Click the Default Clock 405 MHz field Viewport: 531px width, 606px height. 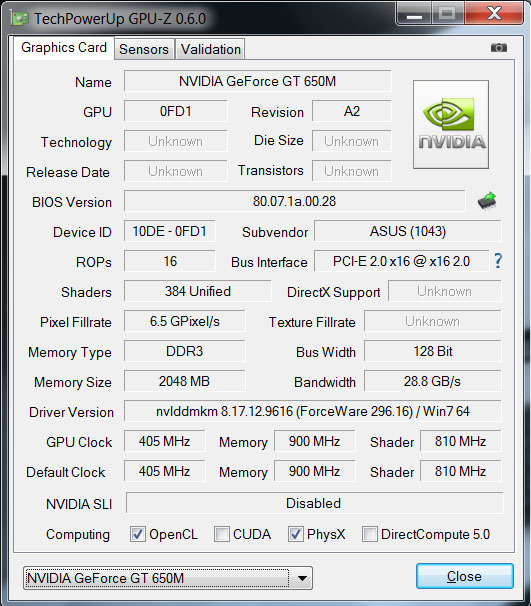click(164, 471)
